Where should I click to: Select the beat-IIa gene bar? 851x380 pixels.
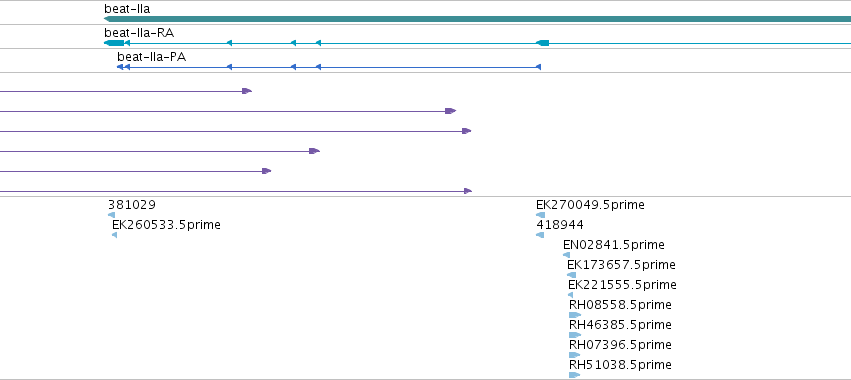(x=478, y=19)
